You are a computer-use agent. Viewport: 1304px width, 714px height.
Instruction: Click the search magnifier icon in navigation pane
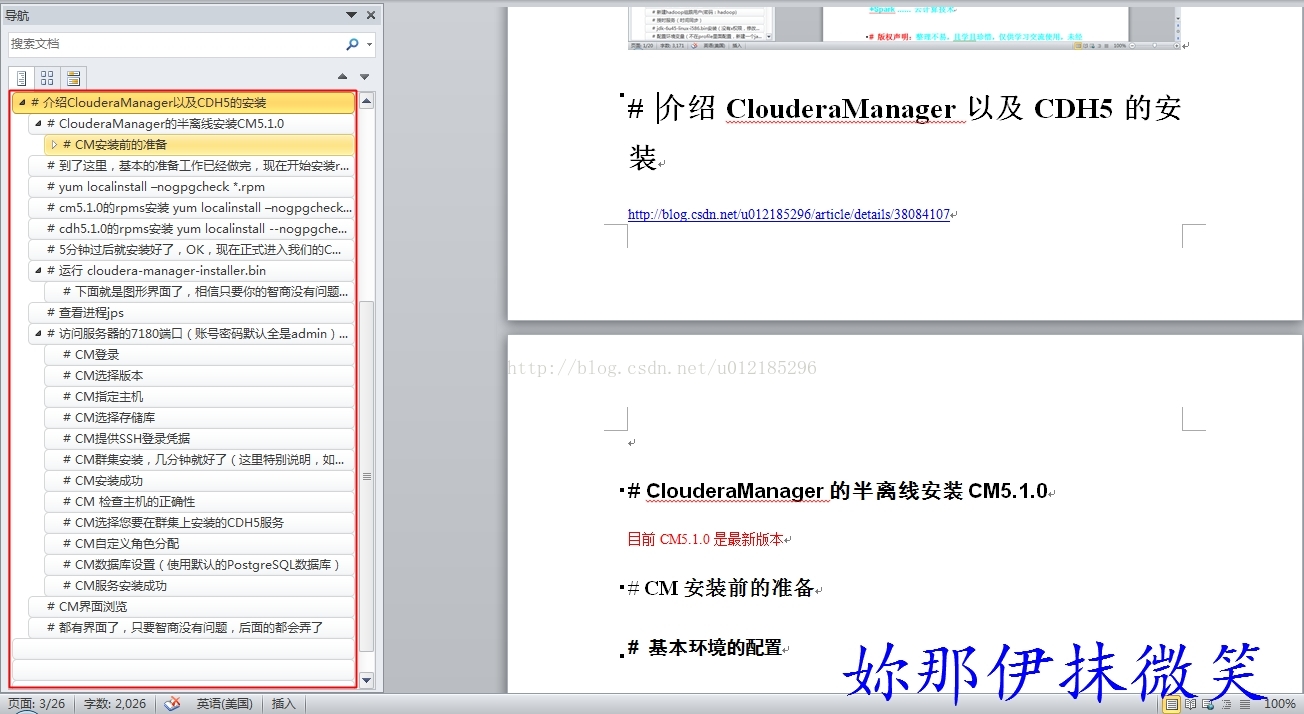(x=352, y=45)
